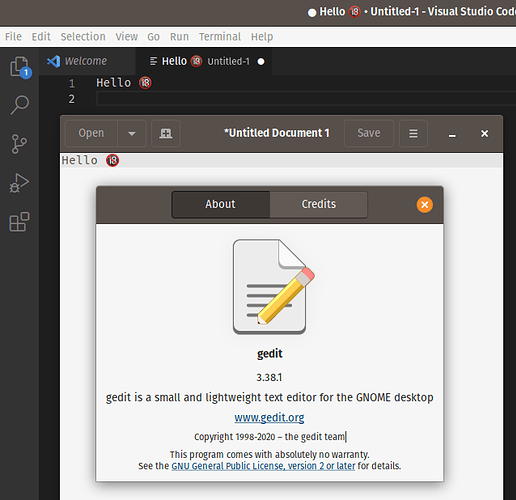Click the gedit Save button
The width and height of the screenshot is (516, 500).
pyautogui.click(x=369, y=133)
